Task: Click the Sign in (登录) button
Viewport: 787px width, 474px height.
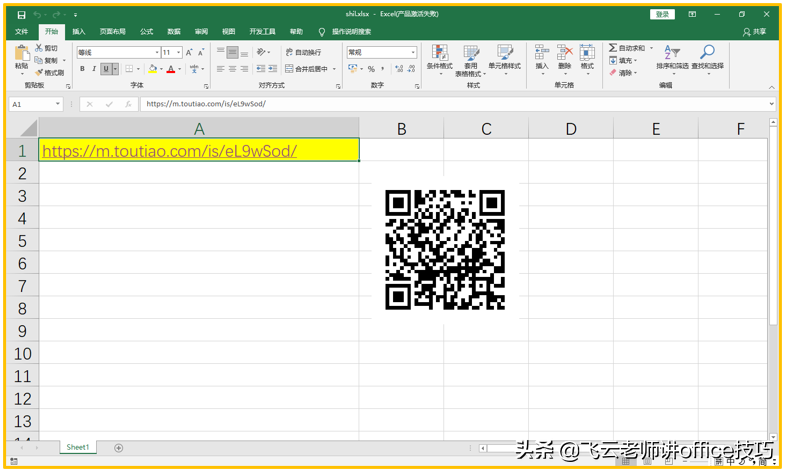Action: pos(663,14)
